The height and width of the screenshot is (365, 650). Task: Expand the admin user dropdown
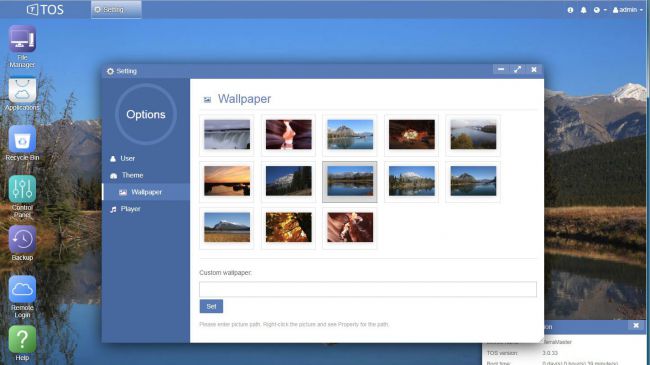point(628,10)
